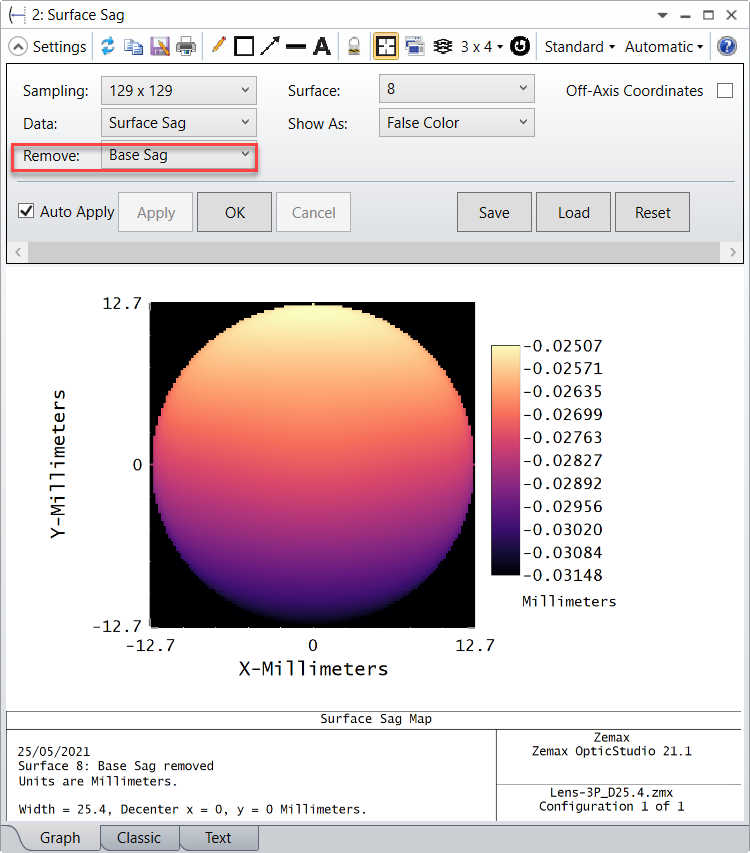Viewport: 750px width, 853px height.
Task: Click the Save settings button
Action: [494, 212]
